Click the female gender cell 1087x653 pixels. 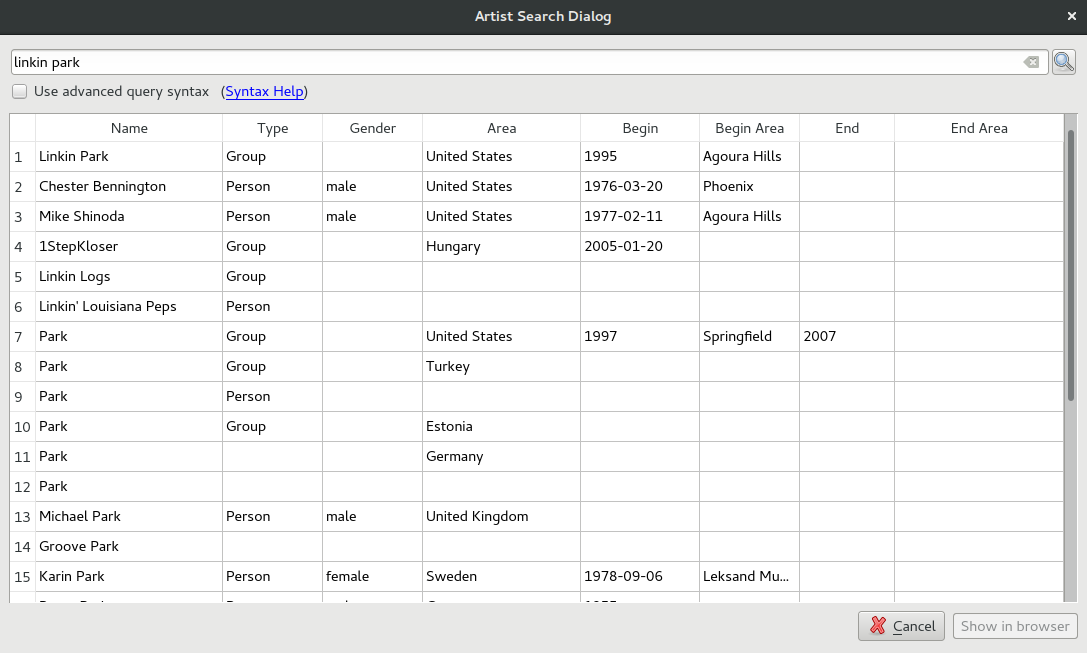pyautogui.click(x=372, y=576)
